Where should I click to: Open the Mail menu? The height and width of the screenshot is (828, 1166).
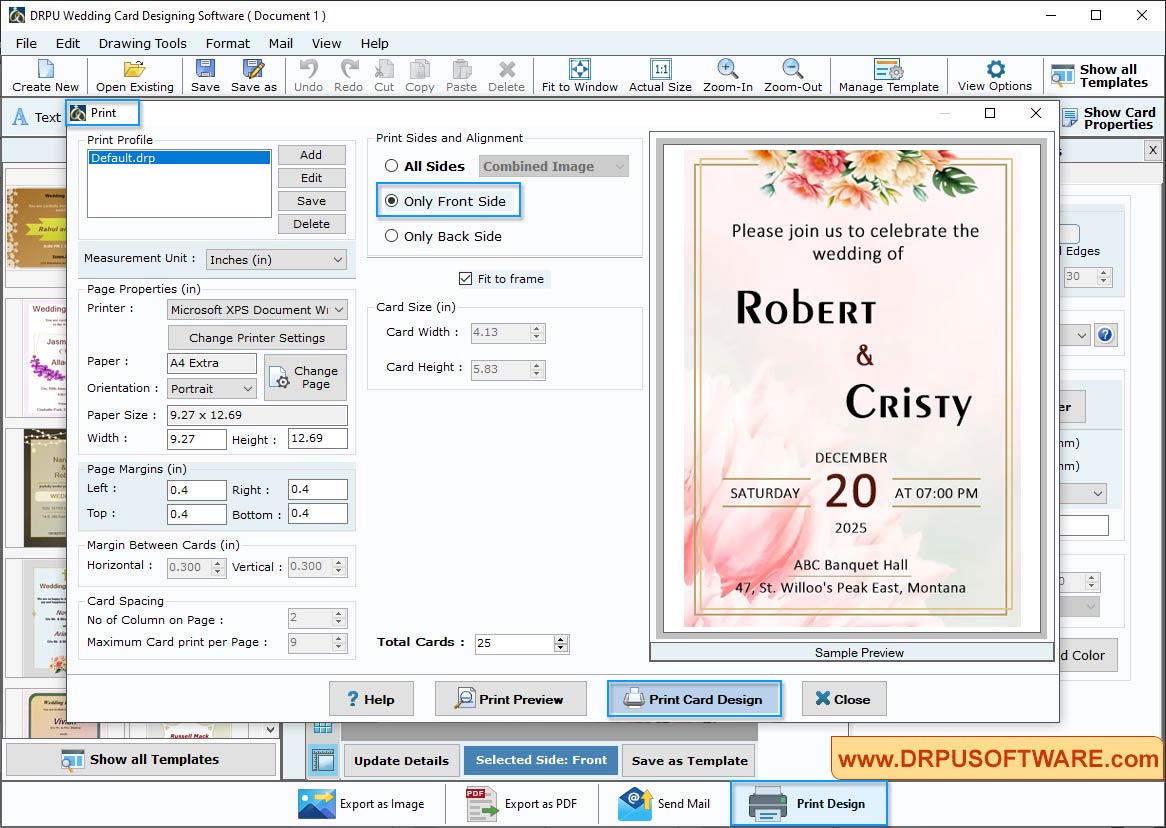click(280, 43)
